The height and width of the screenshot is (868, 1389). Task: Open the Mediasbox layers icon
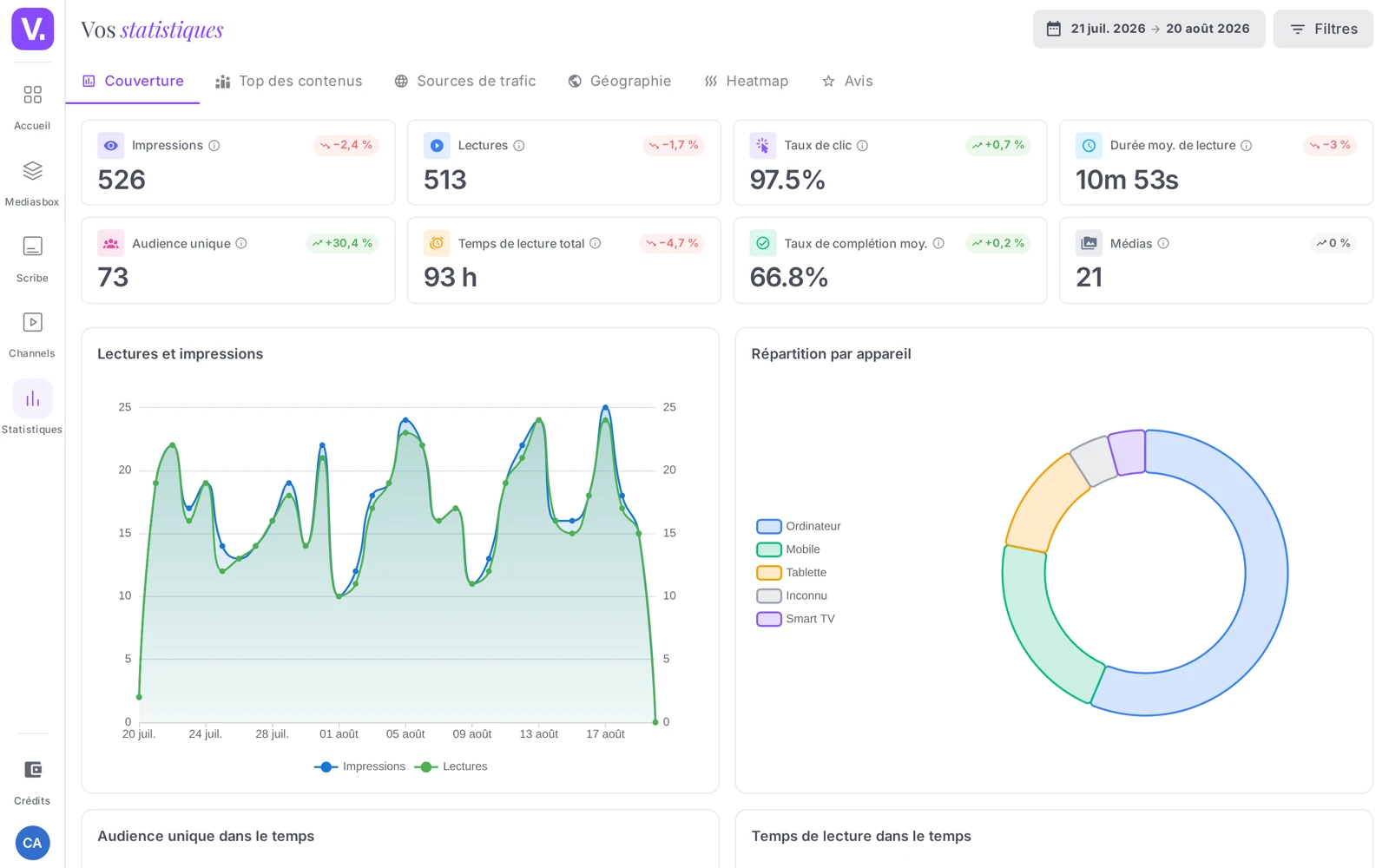click(x=32, y=170)
